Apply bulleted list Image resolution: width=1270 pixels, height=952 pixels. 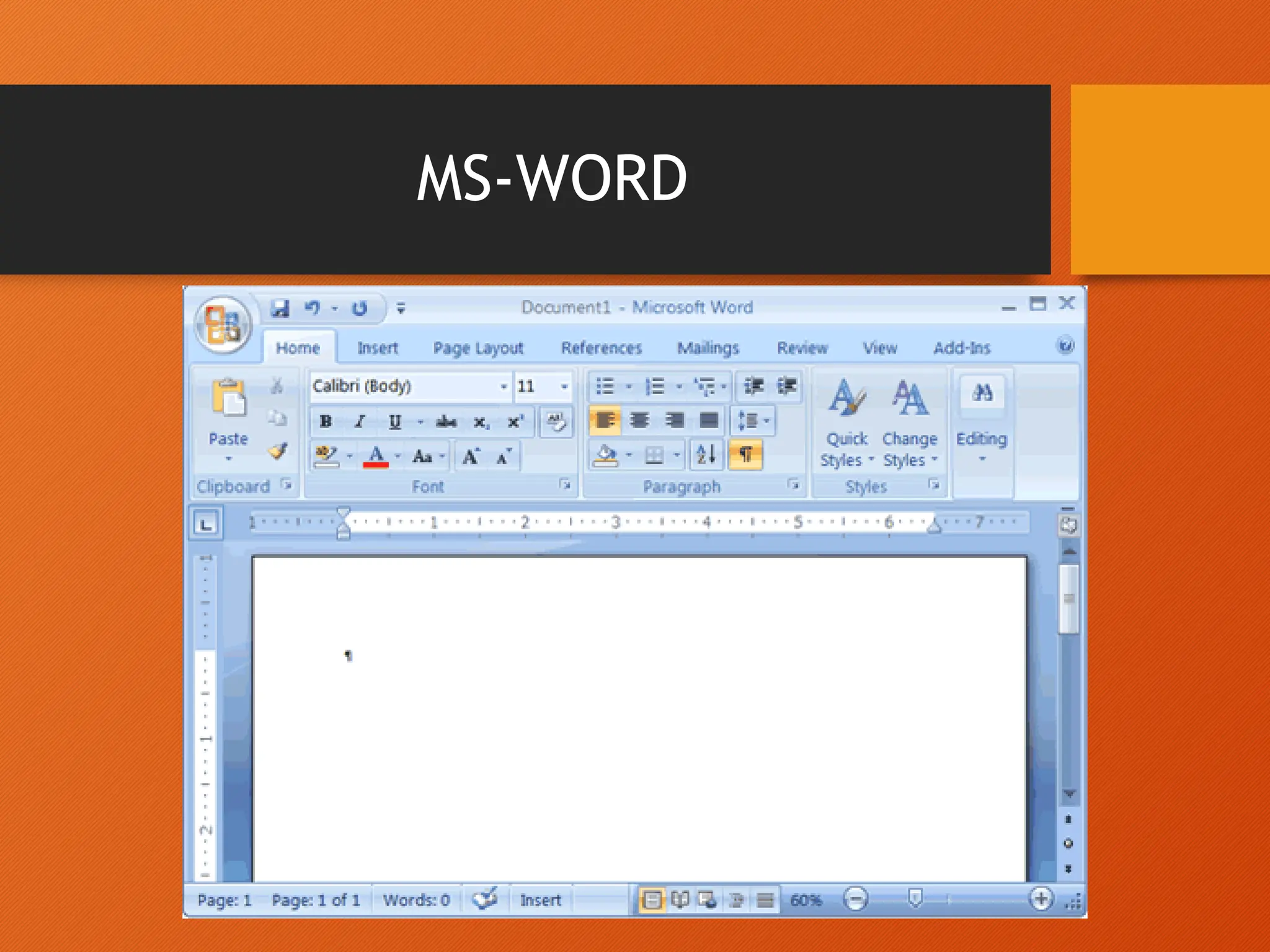(x=605, y=386)
